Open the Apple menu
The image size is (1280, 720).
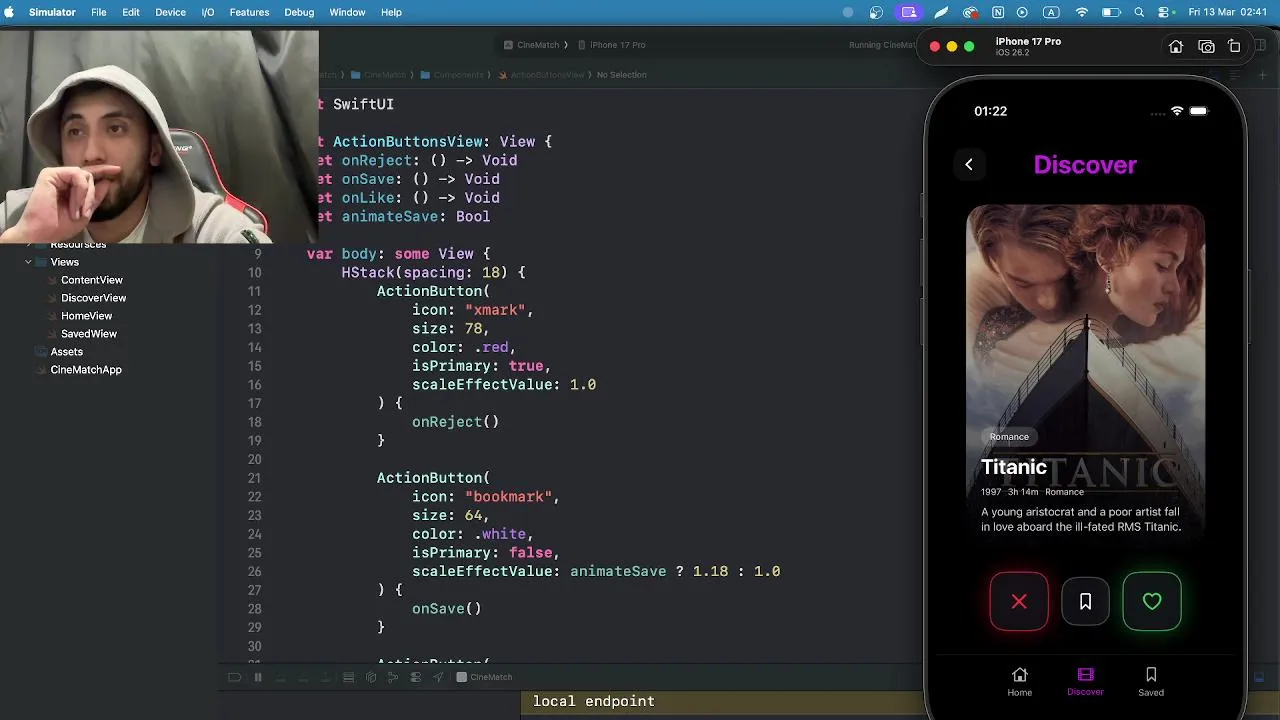pyautogui.click(x=10, y=12)
